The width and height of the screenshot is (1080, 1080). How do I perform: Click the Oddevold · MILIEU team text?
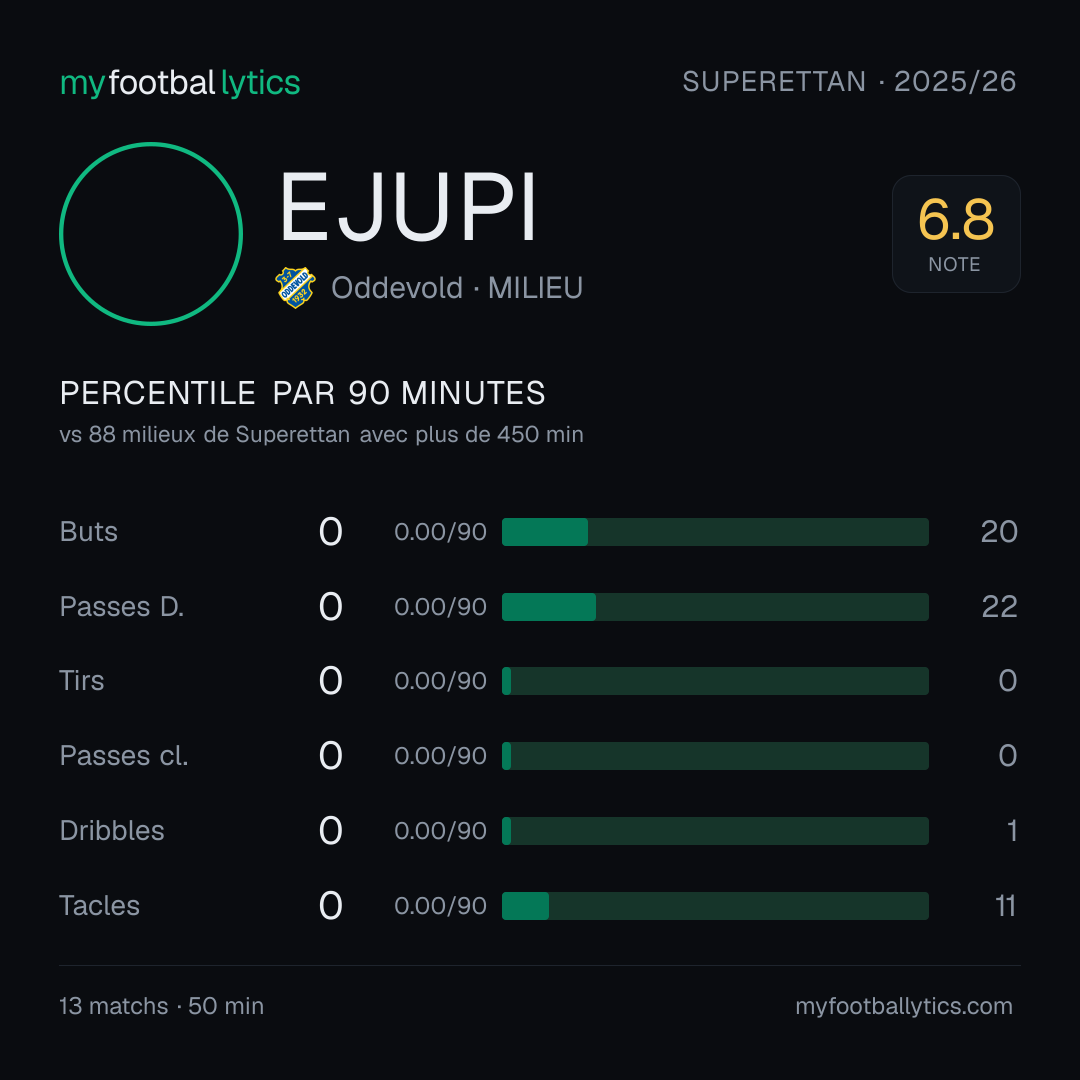[457, 288]
